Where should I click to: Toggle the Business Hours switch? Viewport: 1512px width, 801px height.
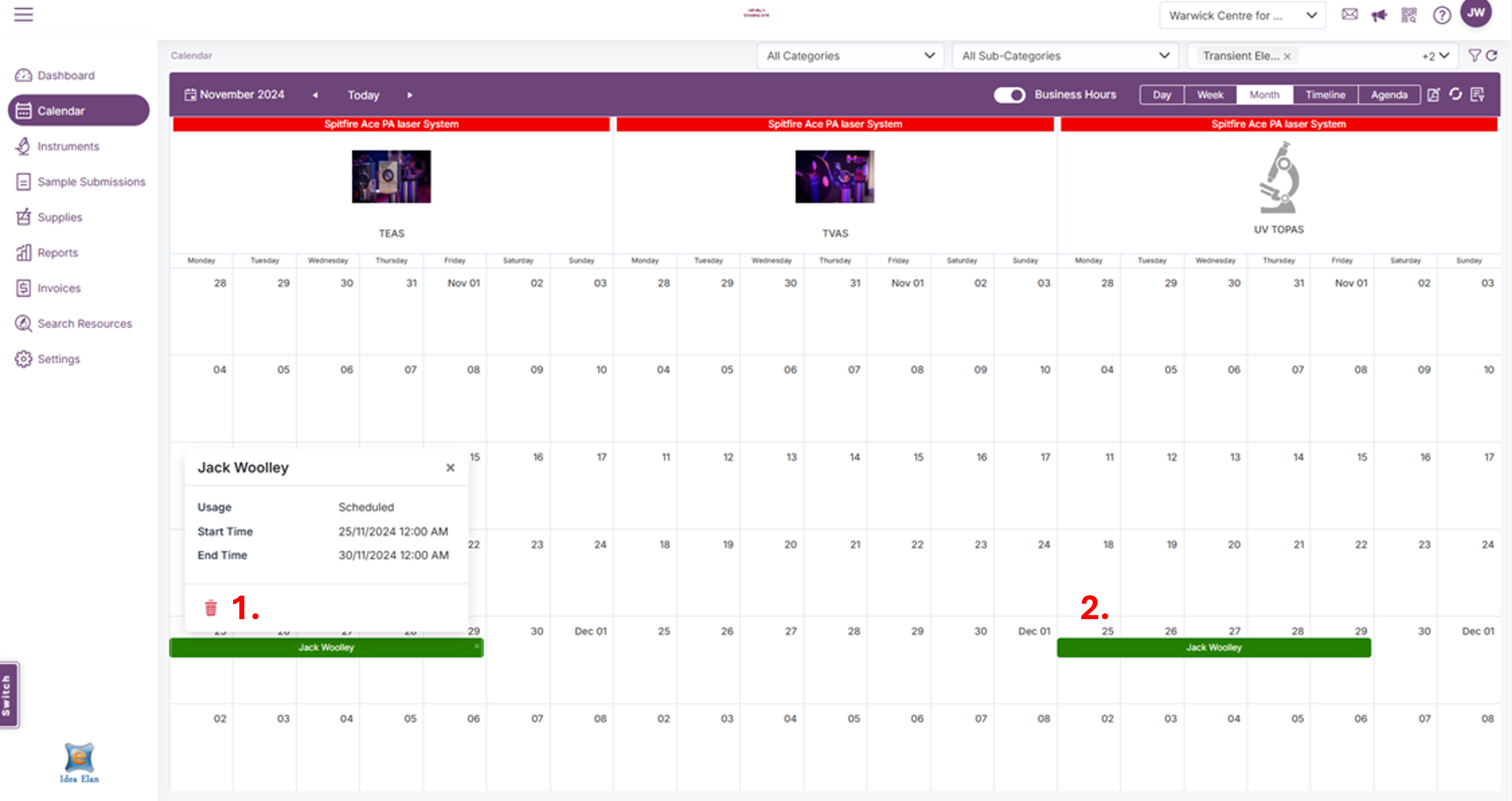(1009, 94)
